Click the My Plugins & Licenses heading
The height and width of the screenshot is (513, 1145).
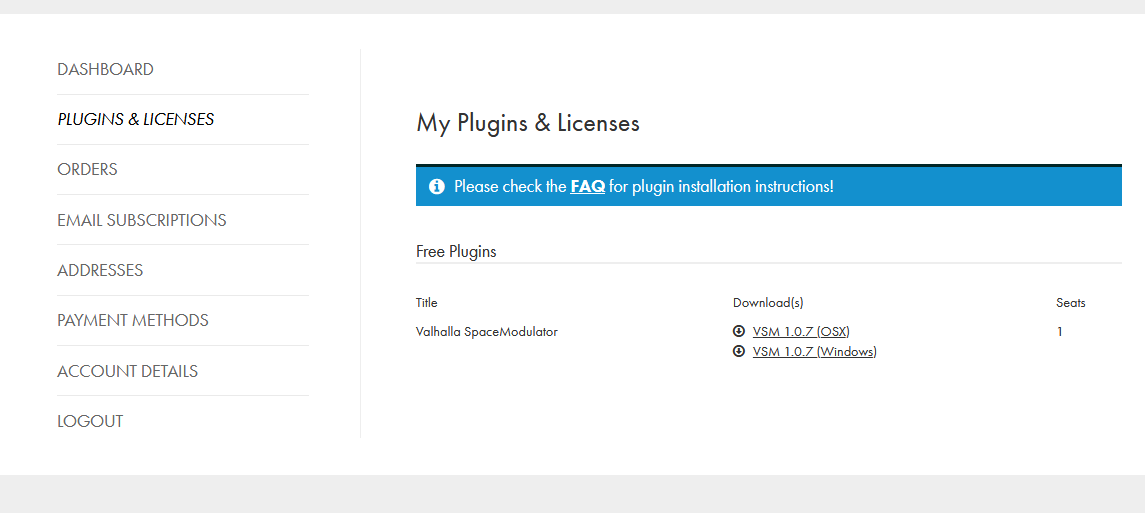tap(528, 123)
